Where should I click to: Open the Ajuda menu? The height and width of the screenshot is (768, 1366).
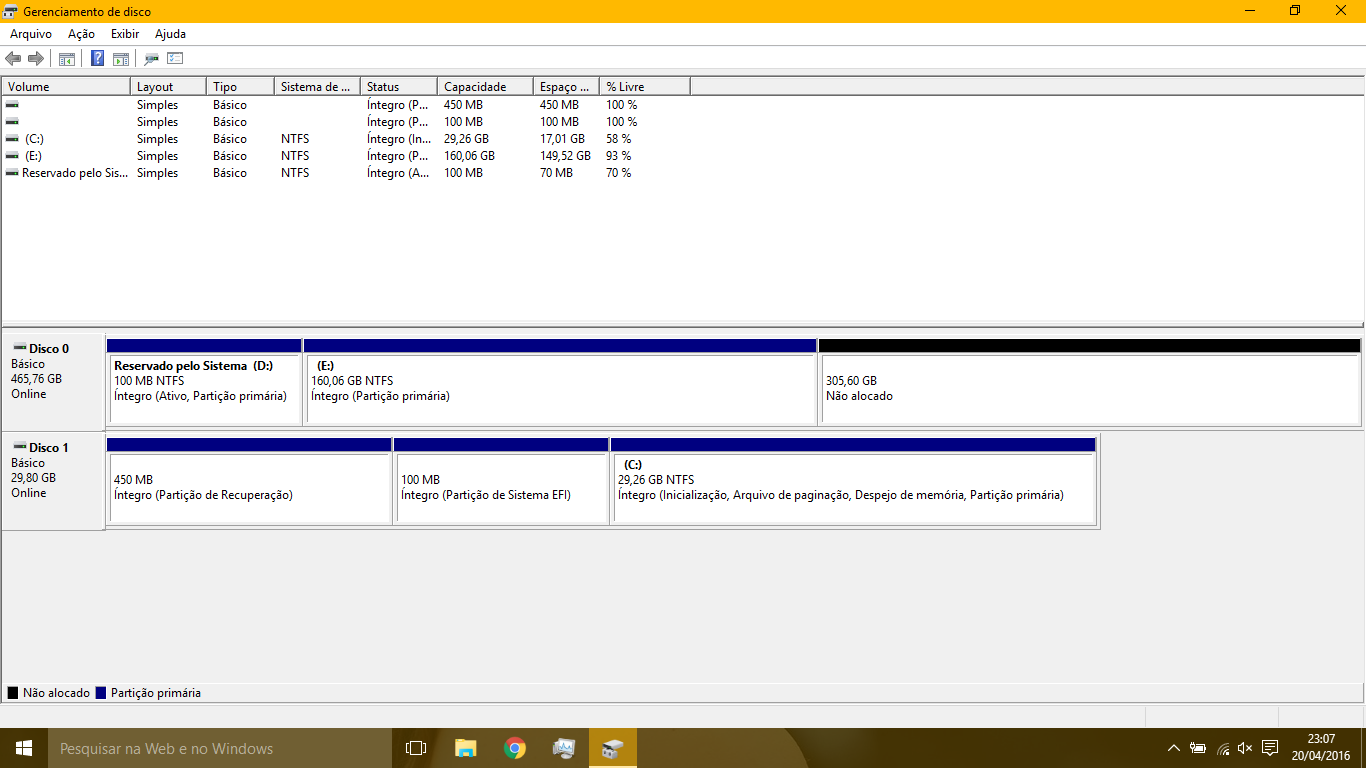tap(171, 34)
